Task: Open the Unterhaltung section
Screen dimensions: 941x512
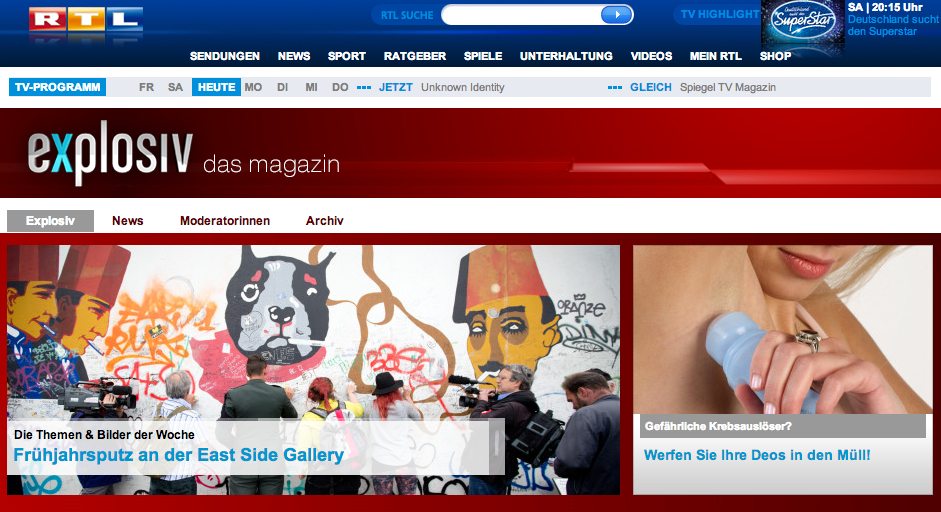Action: [x=566, y=56]
